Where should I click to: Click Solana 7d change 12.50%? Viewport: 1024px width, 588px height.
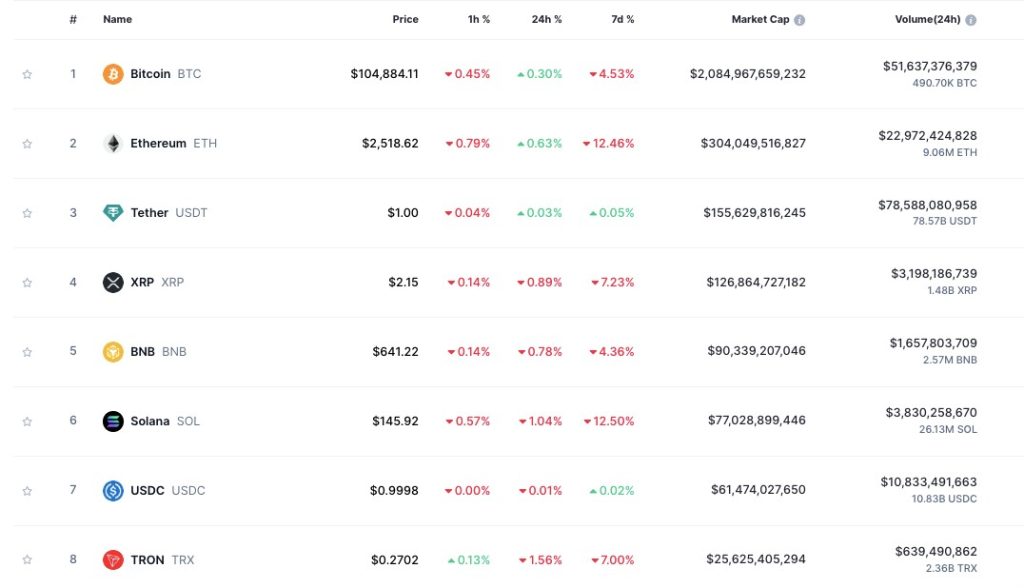click(x=609, y=421)
